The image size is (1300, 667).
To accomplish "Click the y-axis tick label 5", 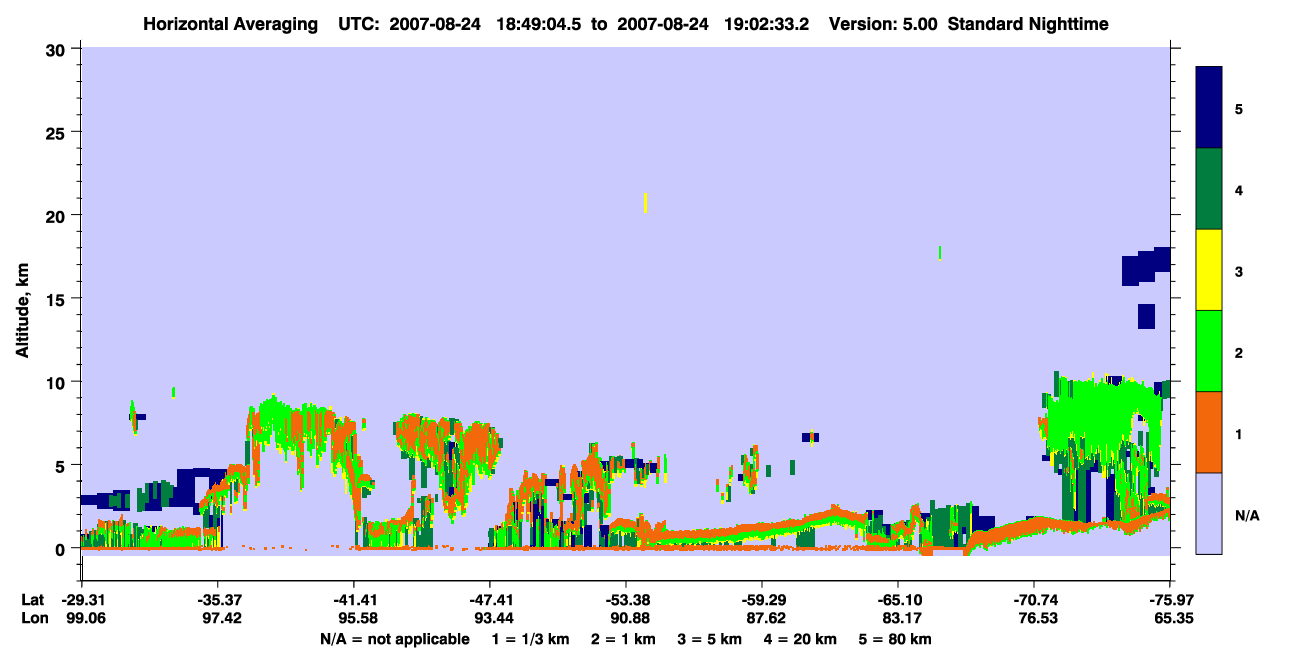I will tap(62, 465).
